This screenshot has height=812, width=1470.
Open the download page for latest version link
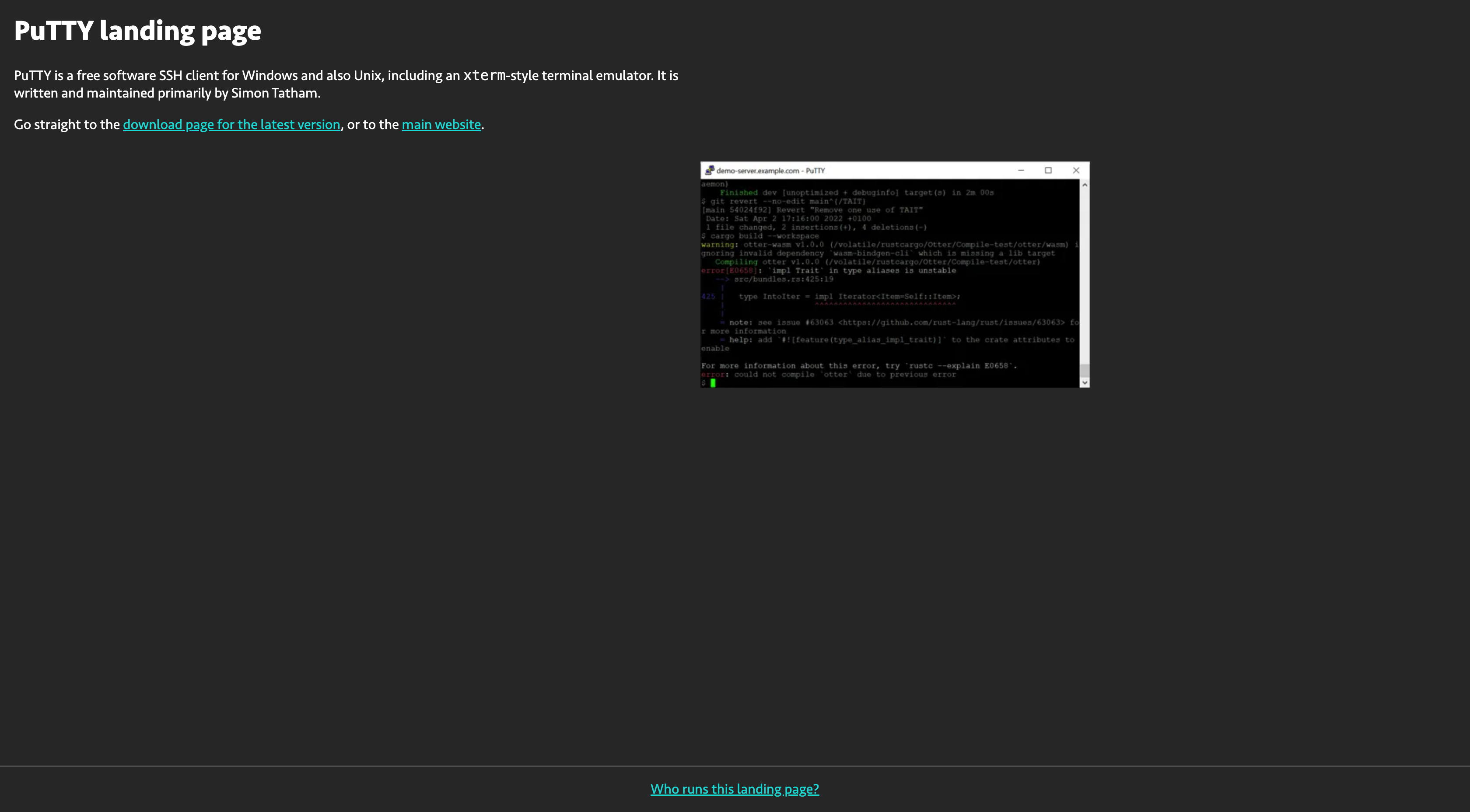(x=231, y=124)
